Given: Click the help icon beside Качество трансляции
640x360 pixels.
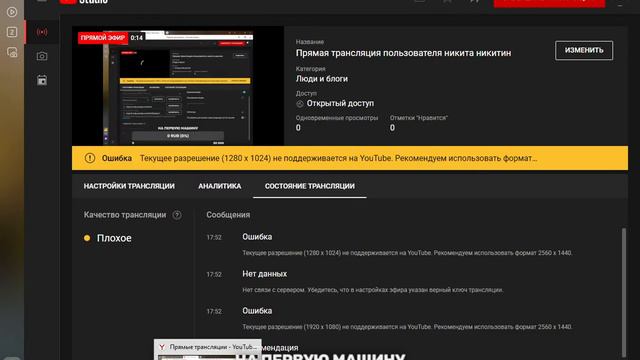Looking at the screenshot, I should click(x=177, y=215).
